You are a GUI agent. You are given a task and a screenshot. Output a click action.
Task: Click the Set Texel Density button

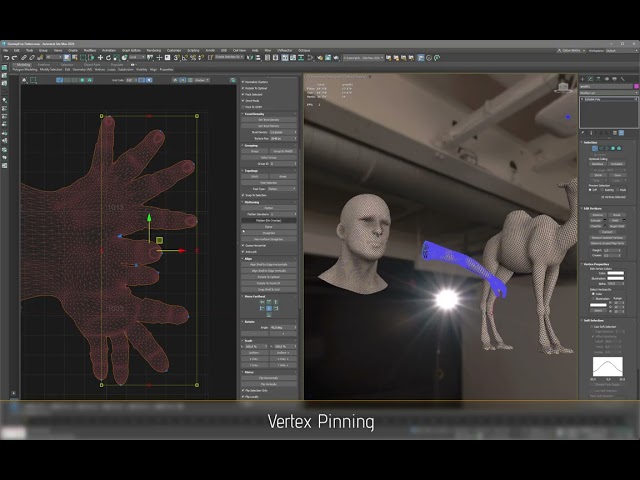[x=269, y=120]
